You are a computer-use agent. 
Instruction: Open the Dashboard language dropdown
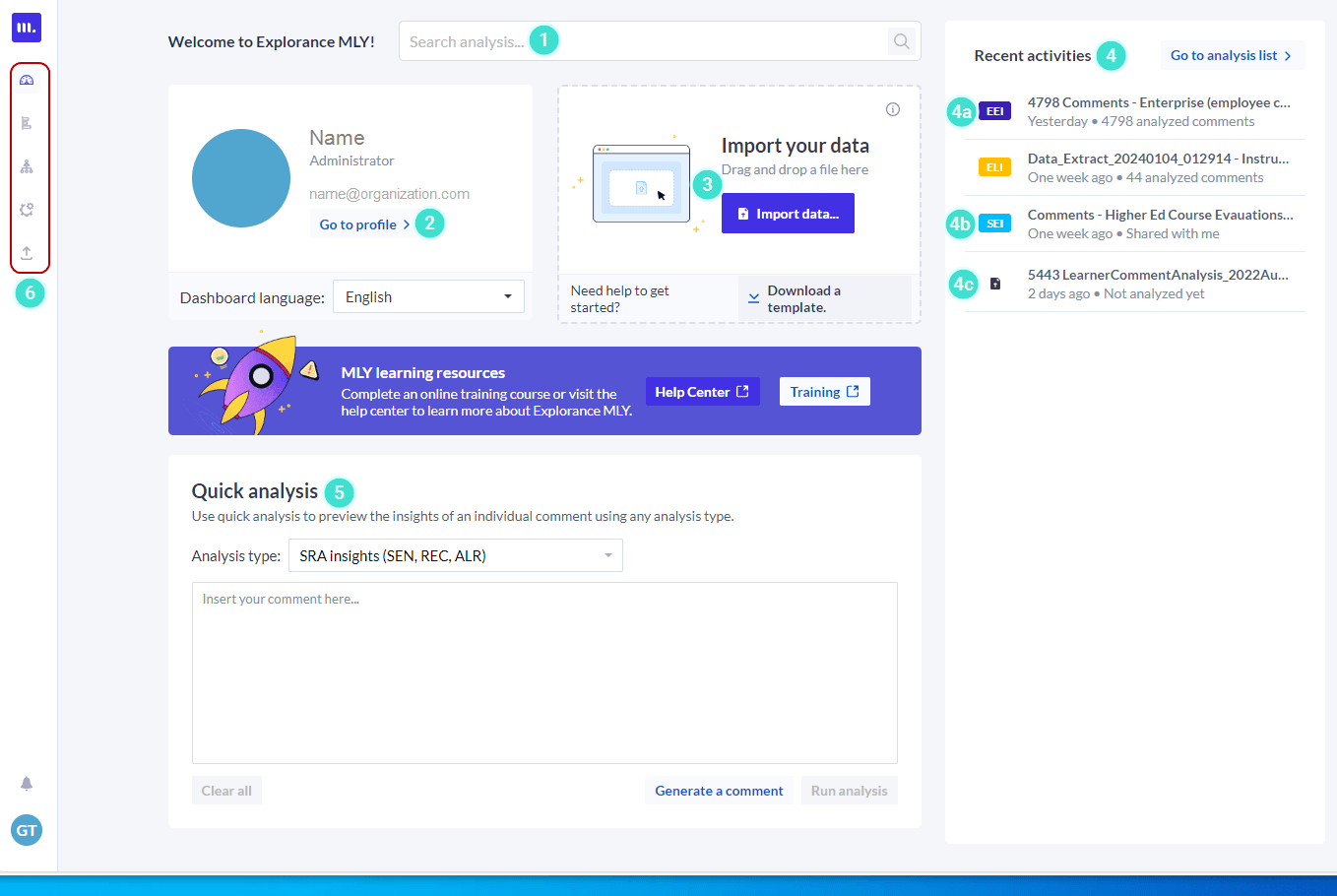[x=428, y=296]
